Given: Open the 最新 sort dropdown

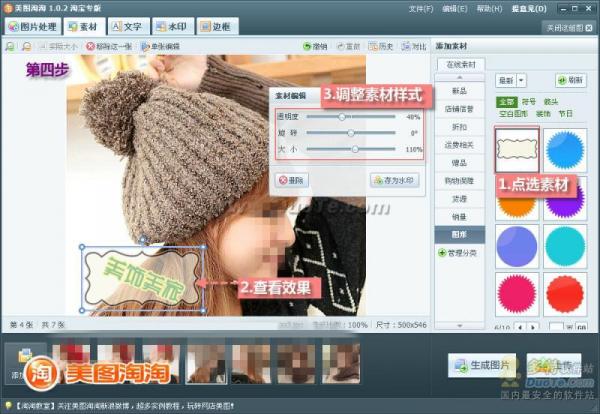Looking at the screenshot, I should [x=510, y=81].
